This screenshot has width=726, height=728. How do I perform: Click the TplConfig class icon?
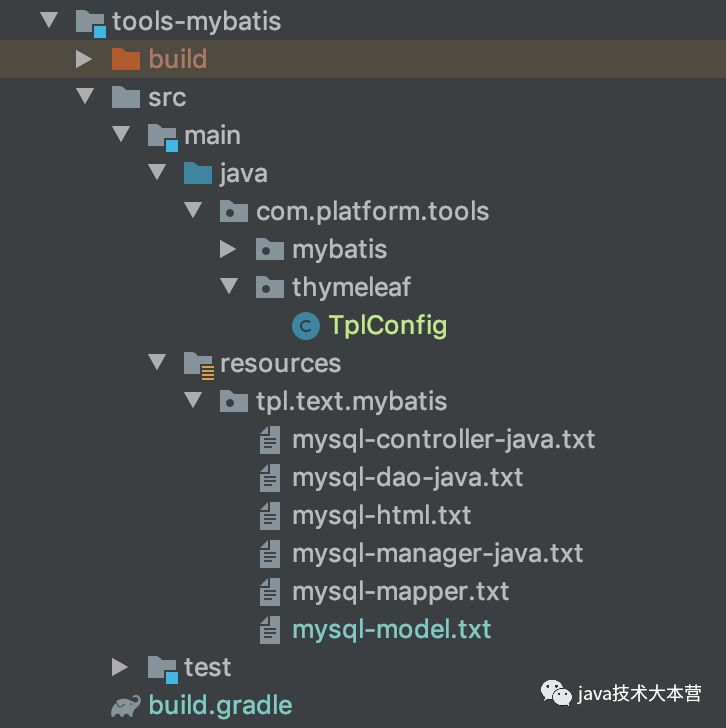(306, 326)
